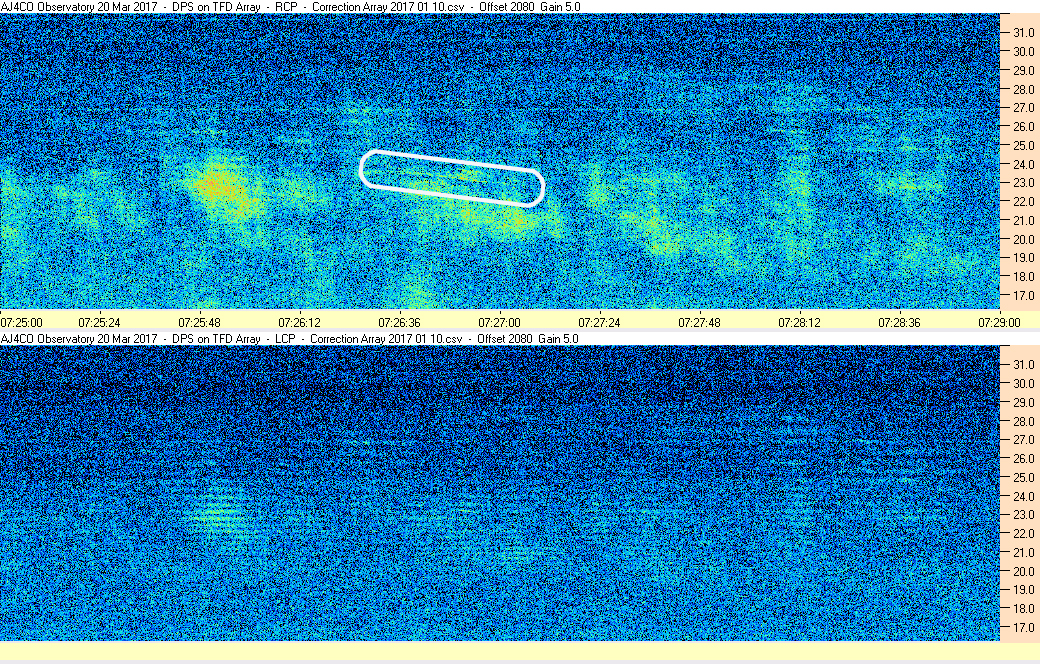The height and width of the screenshot is (664, 1040).
Task: Click the LCP spectrogram title text
Action: click(289, 338)
